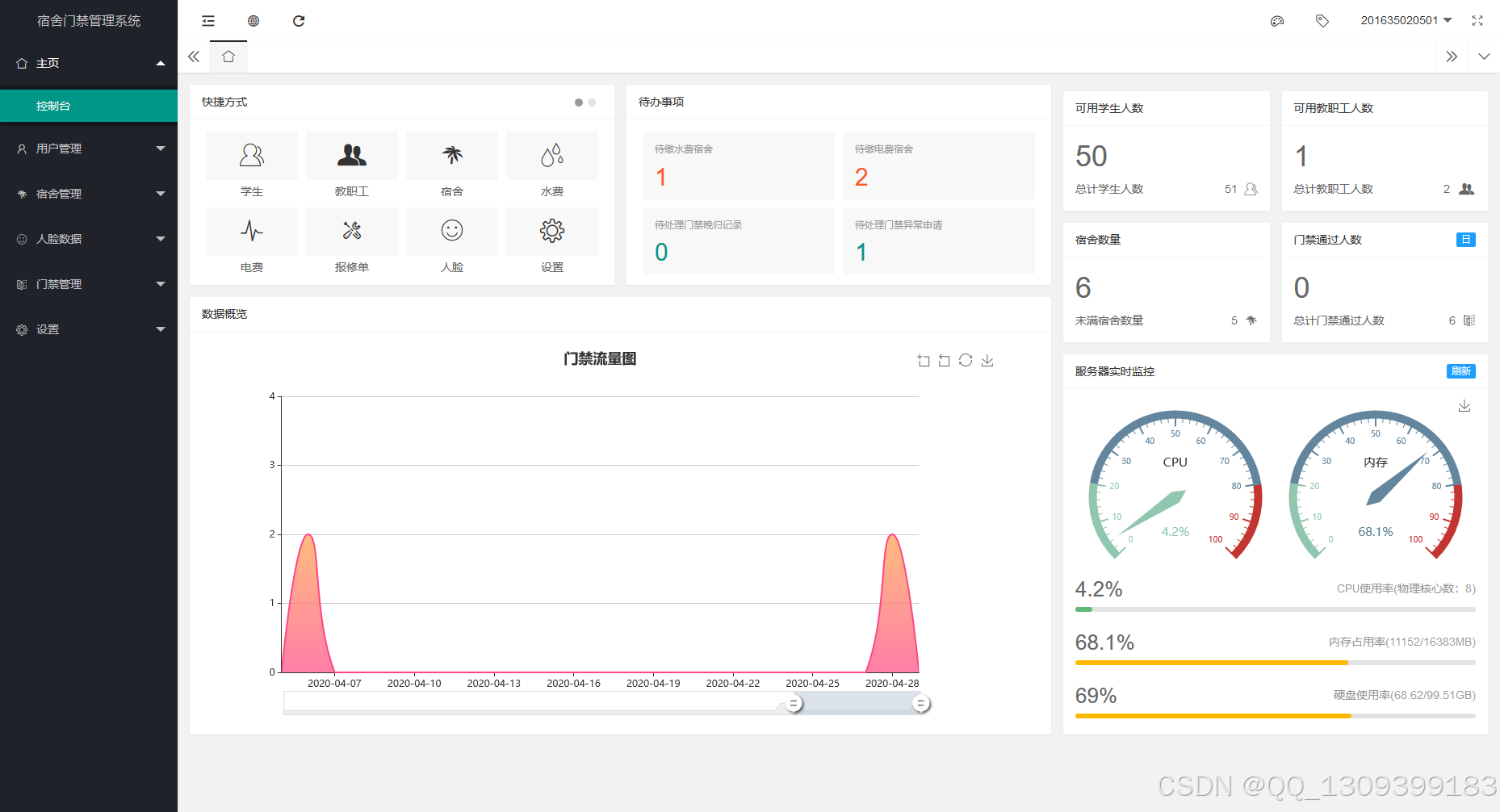The width and height of the screenshot is (1500, 812).
Task: Click the left handle of chart zoom slider
Action: [x=794, y=704]
